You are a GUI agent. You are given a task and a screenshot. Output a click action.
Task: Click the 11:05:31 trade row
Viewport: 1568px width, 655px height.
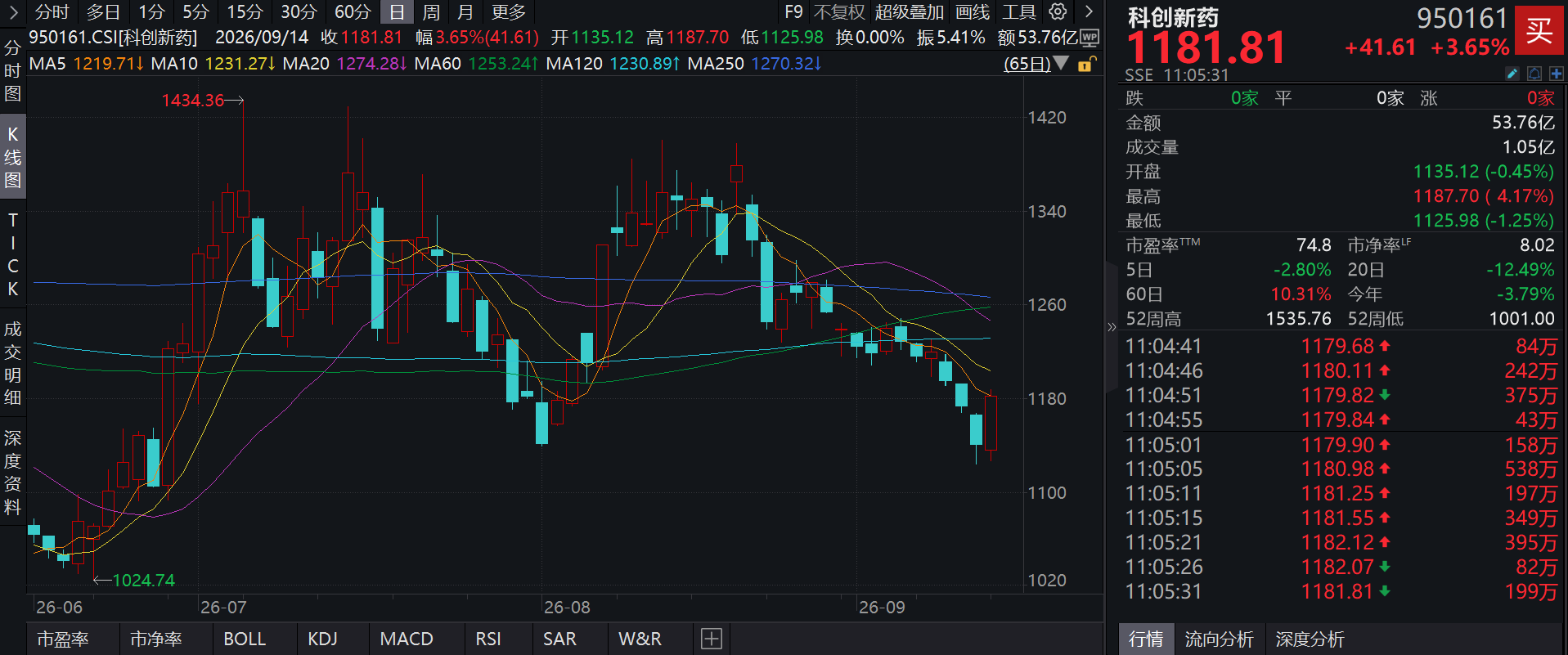click(1340, 591)
